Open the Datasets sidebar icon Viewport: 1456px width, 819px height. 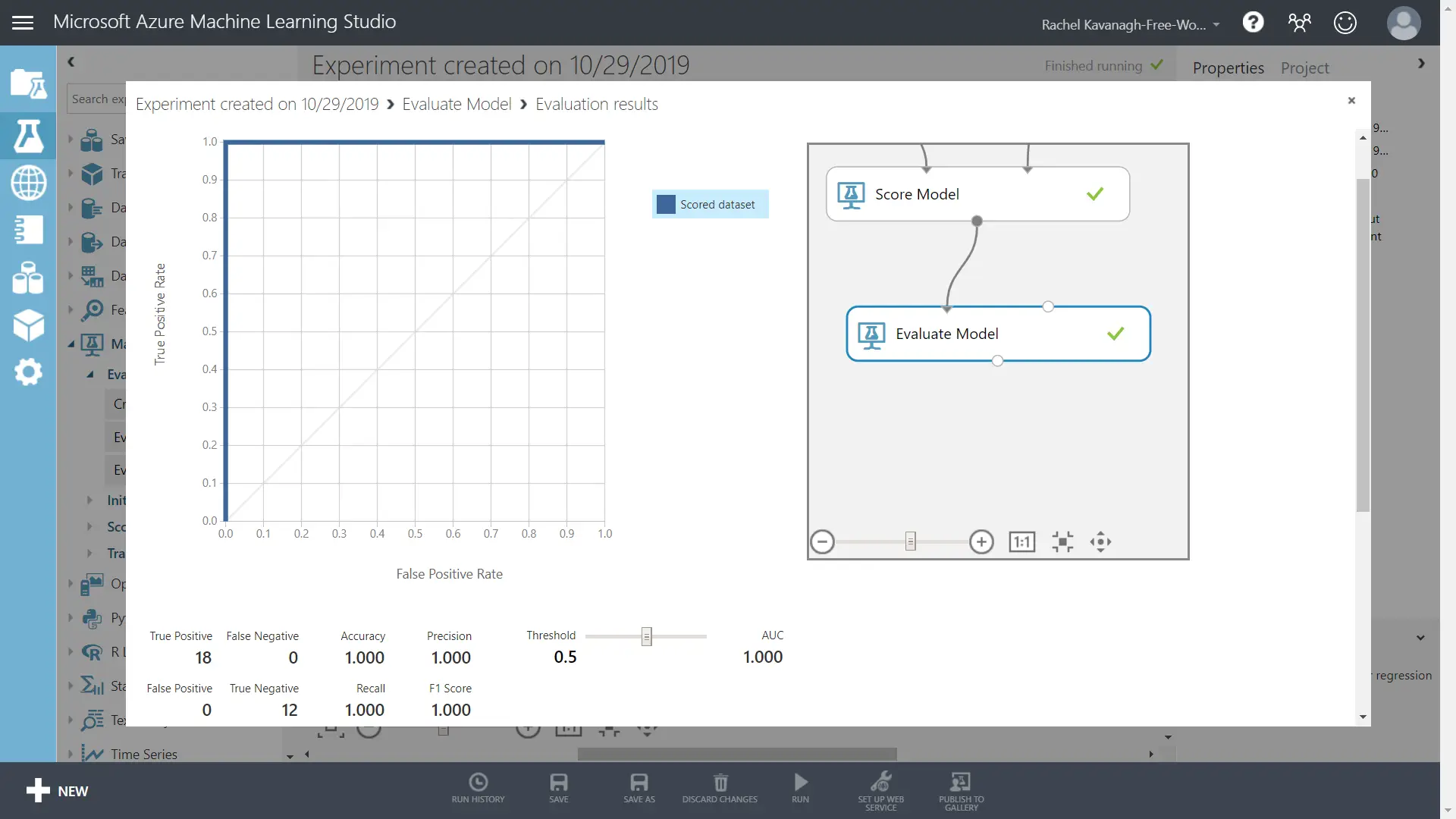(28, 278)
